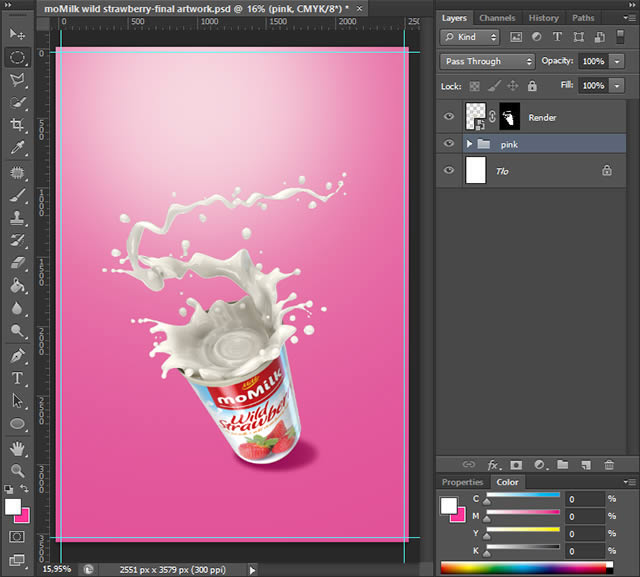This screenshot has width=640, height=577.
Task: Add a layer mask
Action: (516, 465)
